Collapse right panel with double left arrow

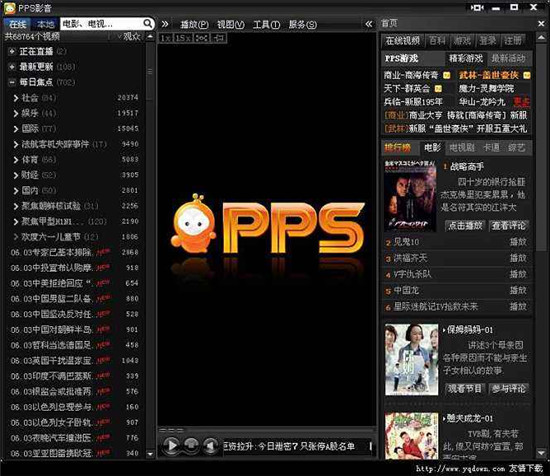369,24
